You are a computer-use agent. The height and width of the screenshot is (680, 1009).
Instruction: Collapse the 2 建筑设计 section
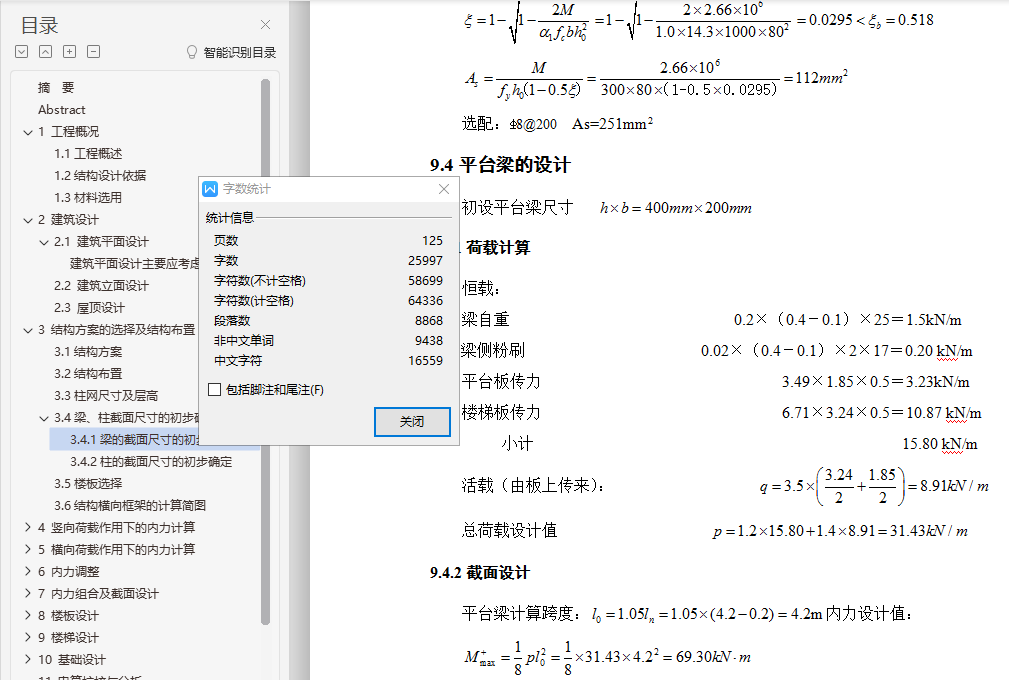(28, 220)
